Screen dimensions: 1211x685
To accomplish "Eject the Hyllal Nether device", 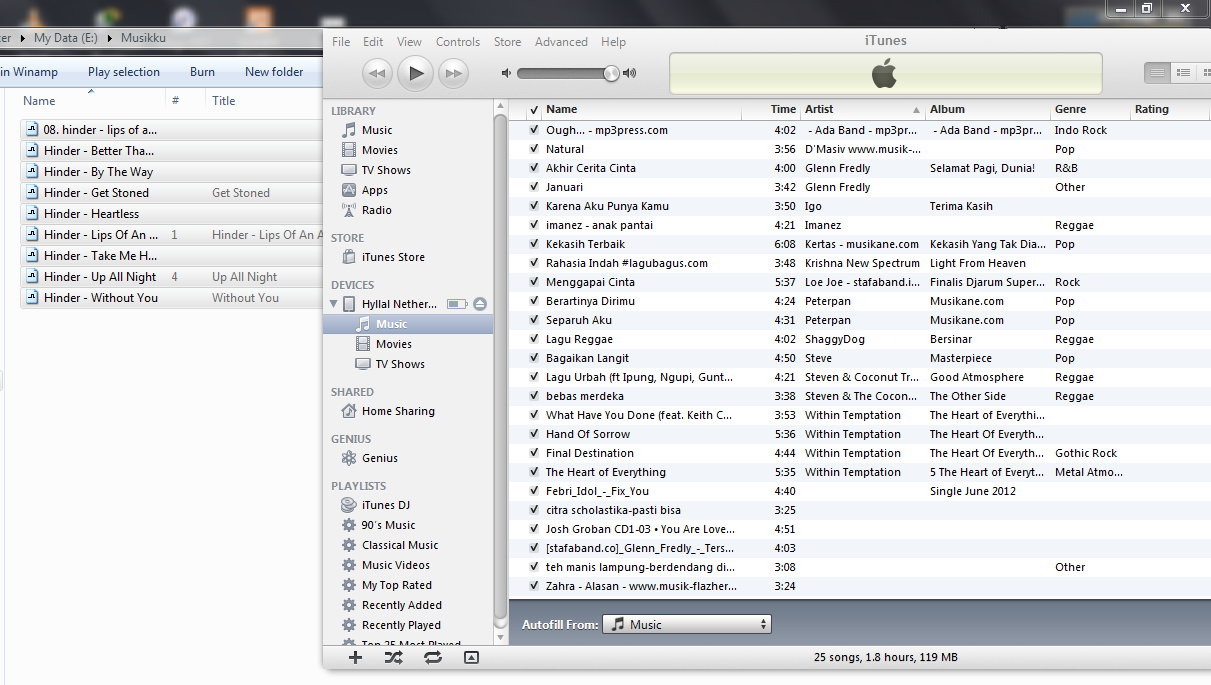I will point(480,303).
